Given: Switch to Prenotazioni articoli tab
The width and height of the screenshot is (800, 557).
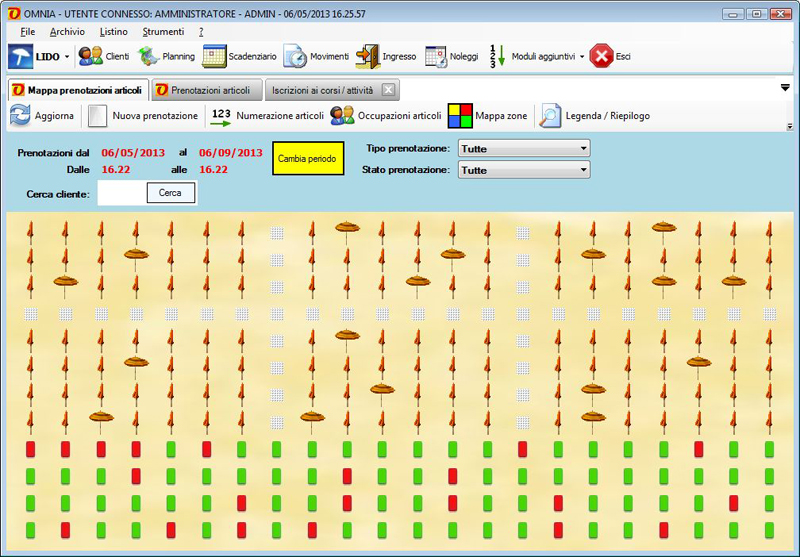Looking at the screenshot, I should [x=208, y=90].
